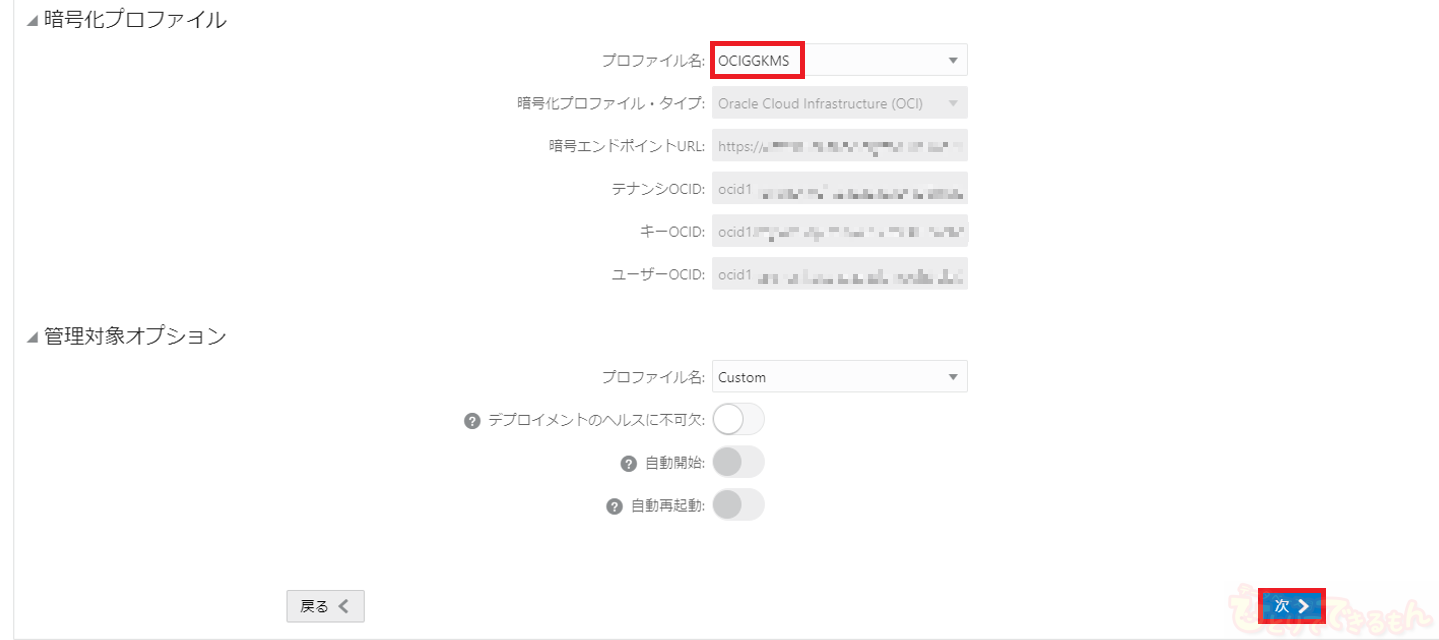
Task: Click the 暗号化プロファイル section heading
Action: point(135,20)
